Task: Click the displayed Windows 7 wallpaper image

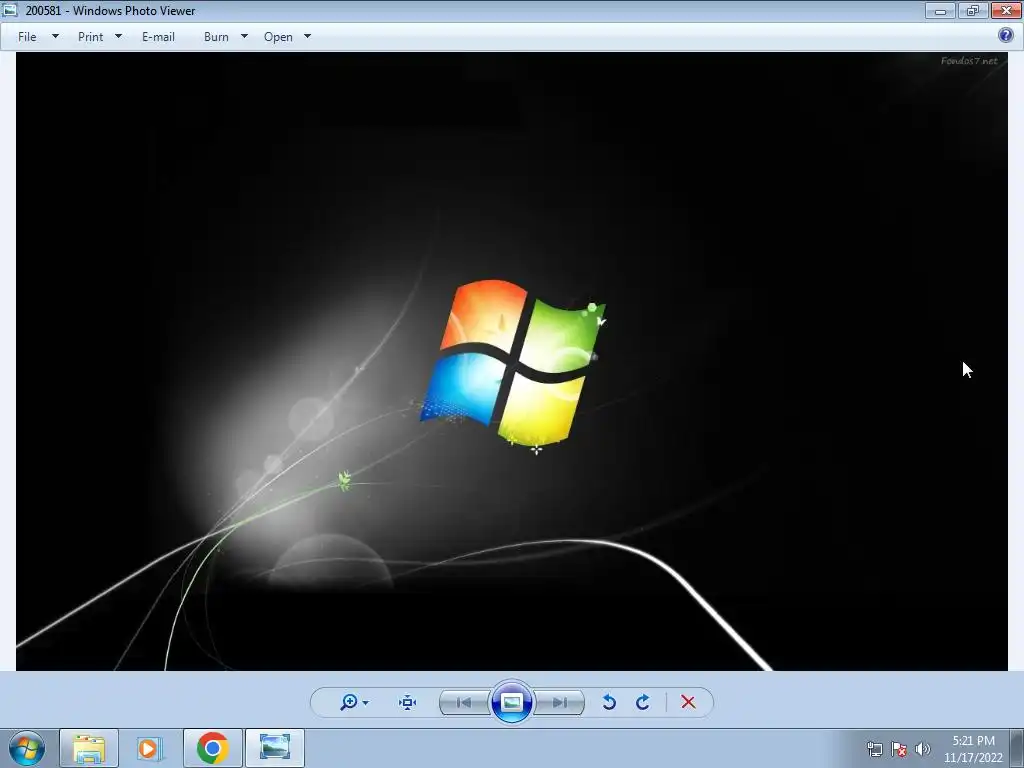Action: click(511, 361)
